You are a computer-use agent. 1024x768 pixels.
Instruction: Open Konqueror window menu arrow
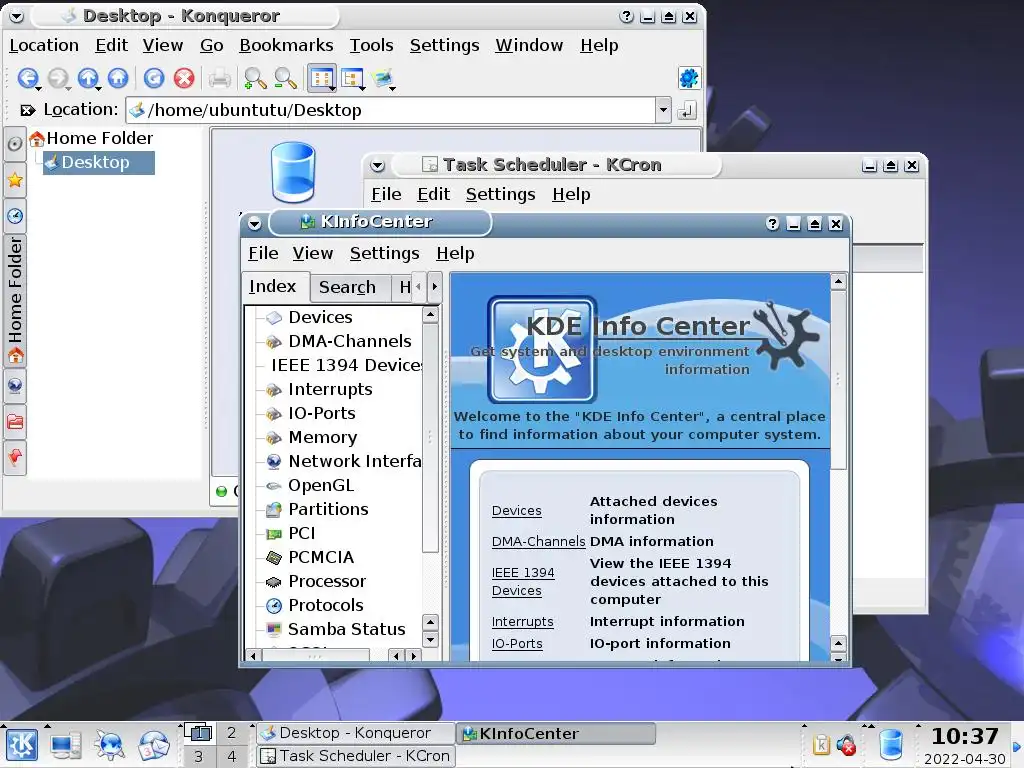pyautogui.click(x=16, y=16)
